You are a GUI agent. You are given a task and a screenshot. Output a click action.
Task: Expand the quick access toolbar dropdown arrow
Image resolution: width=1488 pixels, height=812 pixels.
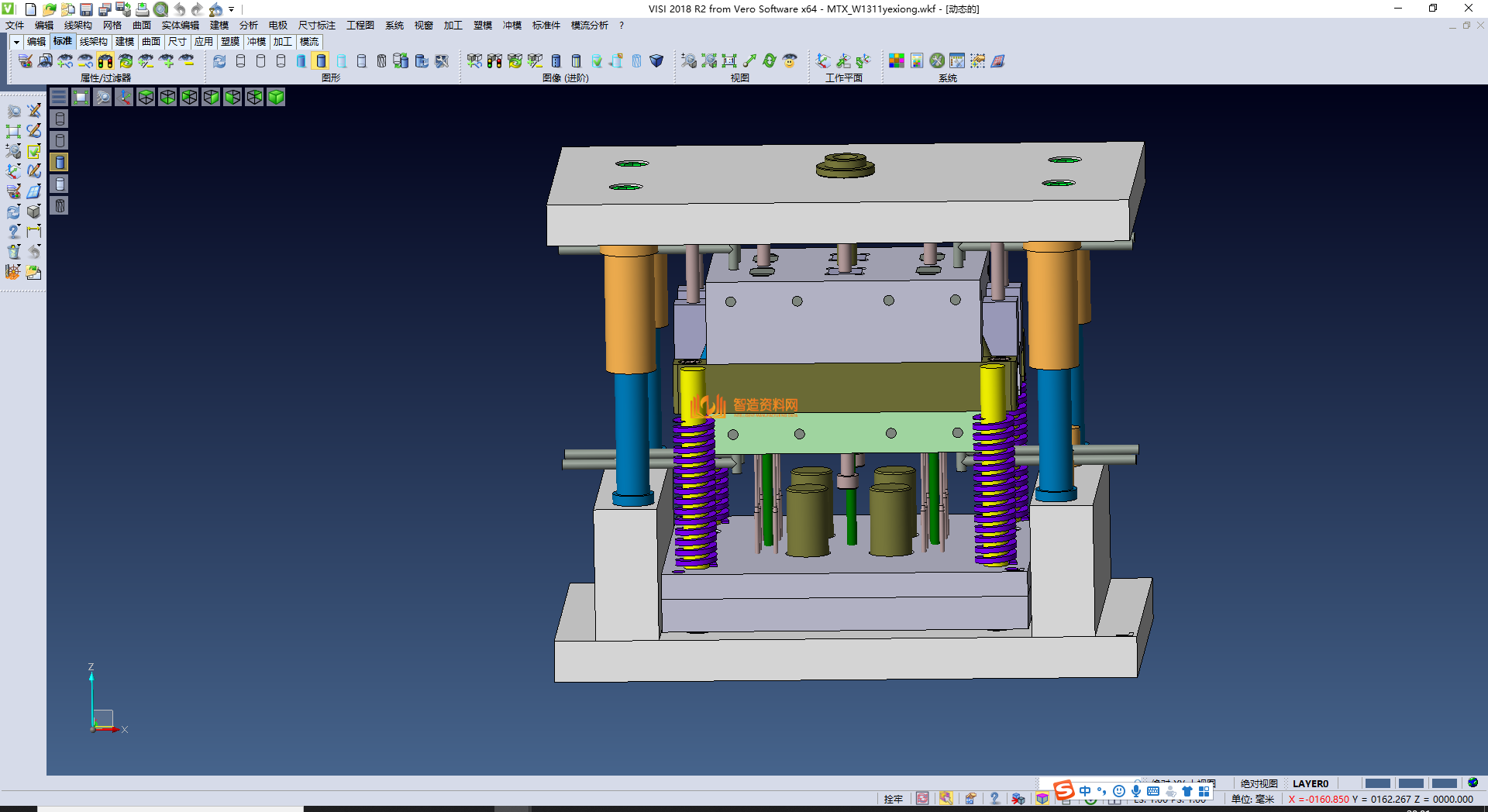(232, 9)
